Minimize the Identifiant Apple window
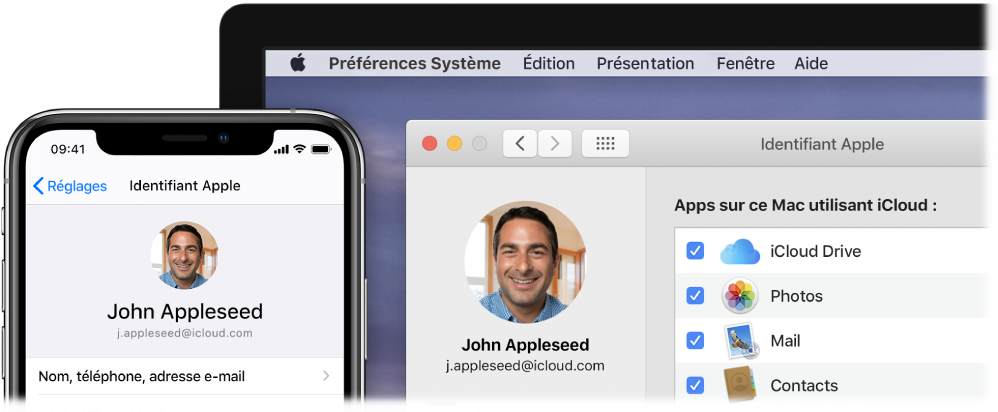This screenshot has width=998, height=412. click(x=454, y=144)
